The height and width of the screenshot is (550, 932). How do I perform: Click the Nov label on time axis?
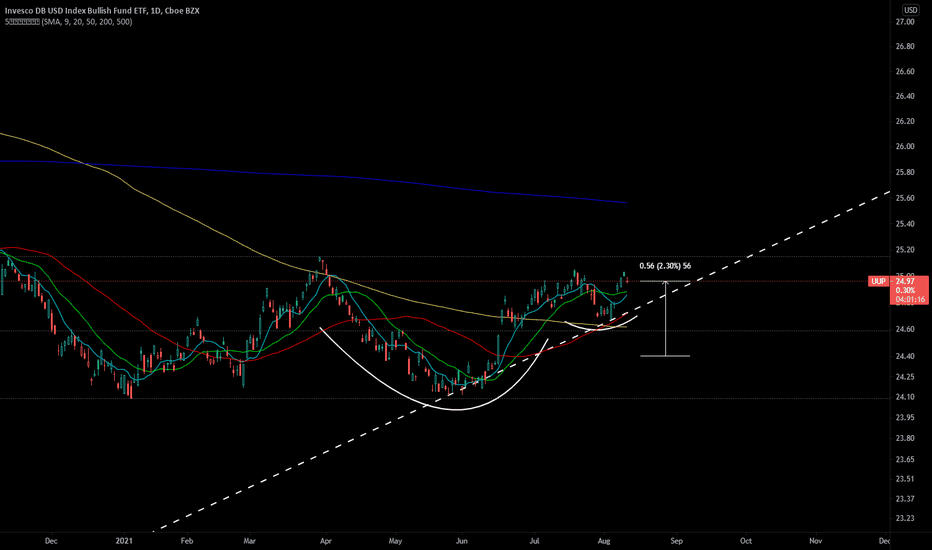click(816, 541)
